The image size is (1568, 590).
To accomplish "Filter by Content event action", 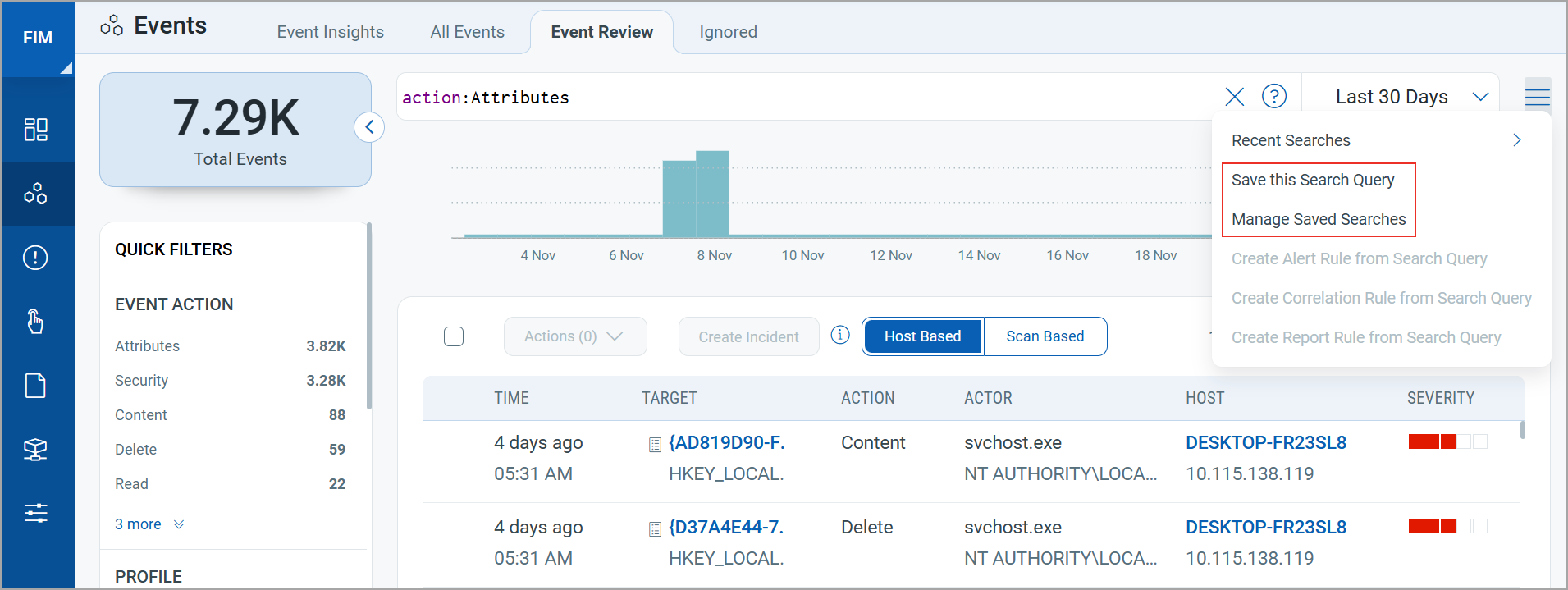I will (x=230, y=415).
